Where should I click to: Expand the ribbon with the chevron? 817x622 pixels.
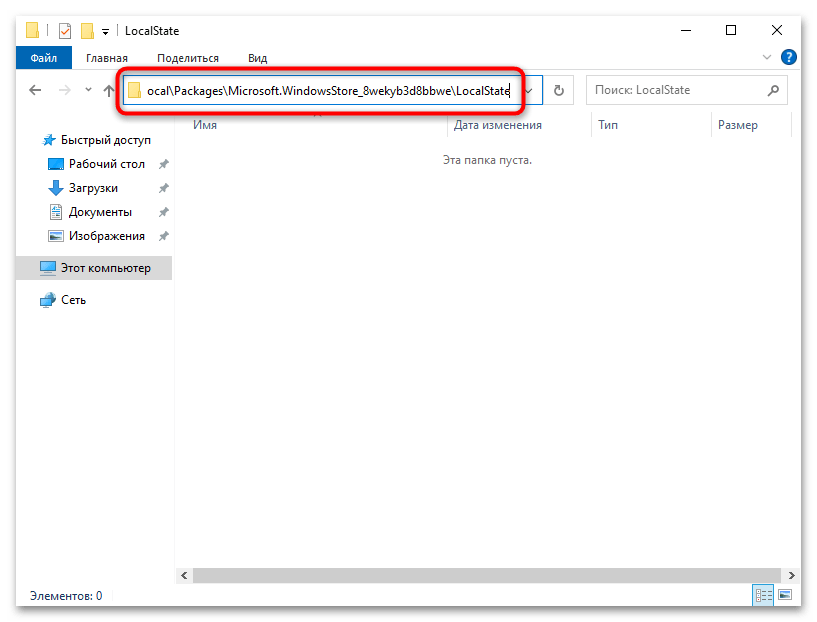tap(766, 57)
